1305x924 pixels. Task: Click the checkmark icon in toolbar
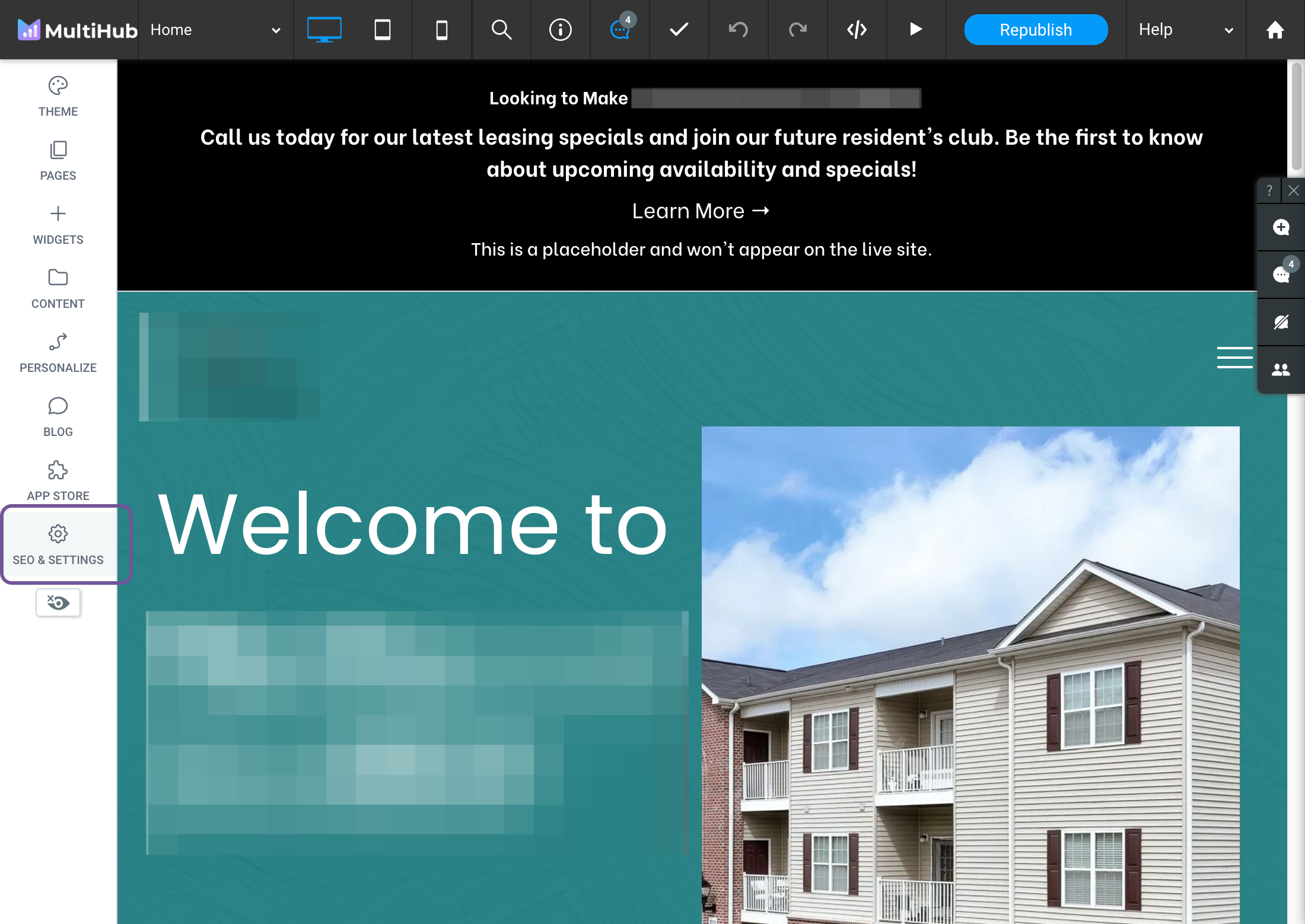(679, 30)
